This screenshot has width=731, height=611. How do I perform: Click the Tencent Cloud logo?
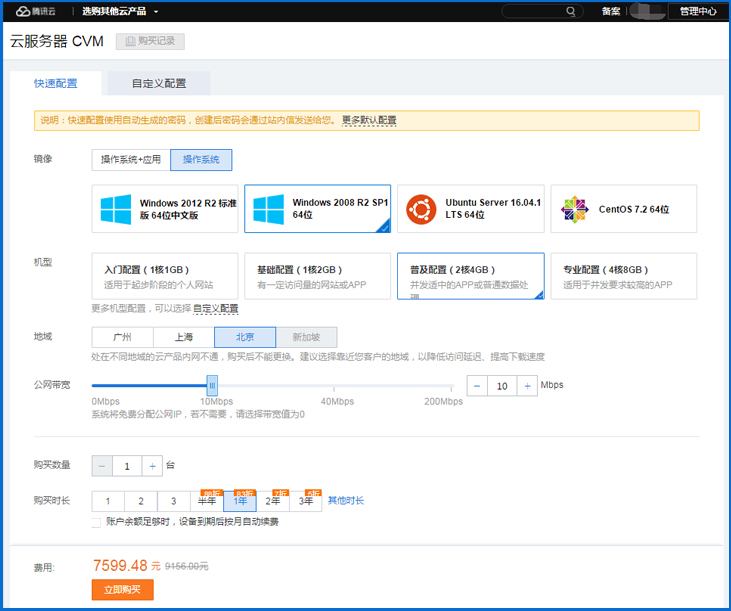pos(35,11)
